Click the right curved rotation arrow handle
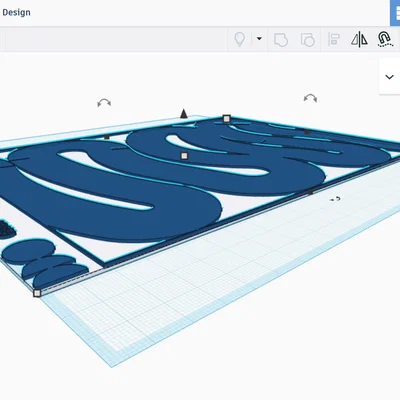This screenshot has width=400, height=400. coord(310,98)
